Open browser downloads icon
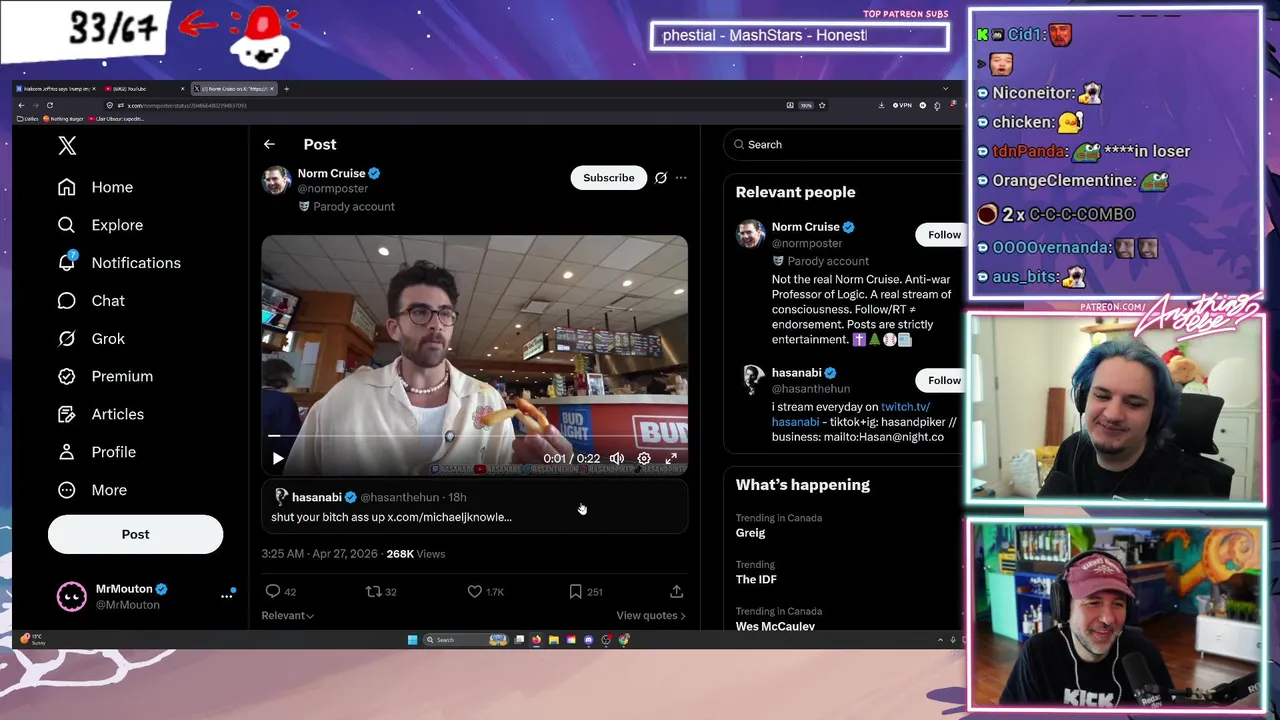The image size is (1280, 720). [881, 105]
